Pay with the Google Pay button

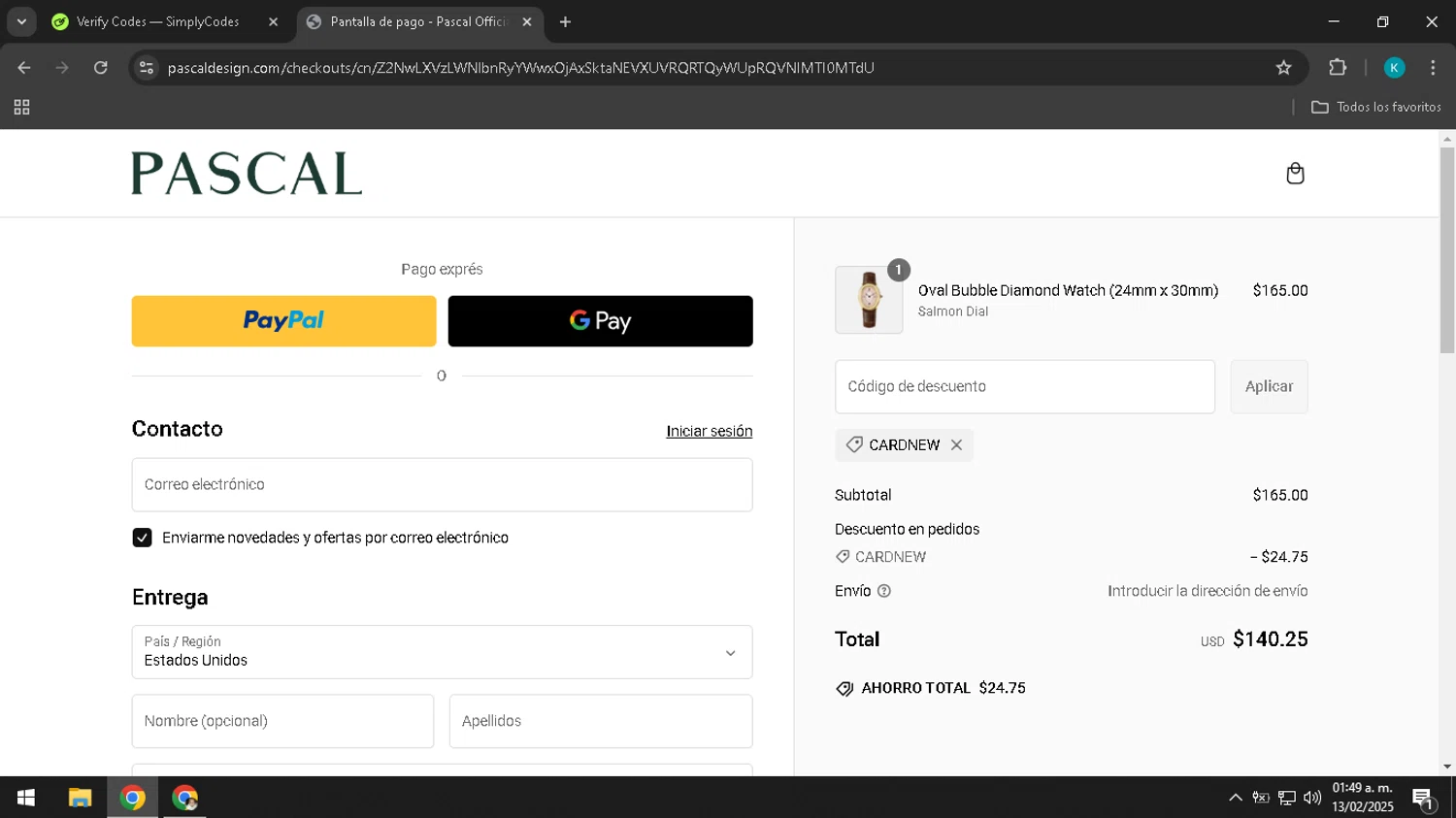(x=600, y=321)
